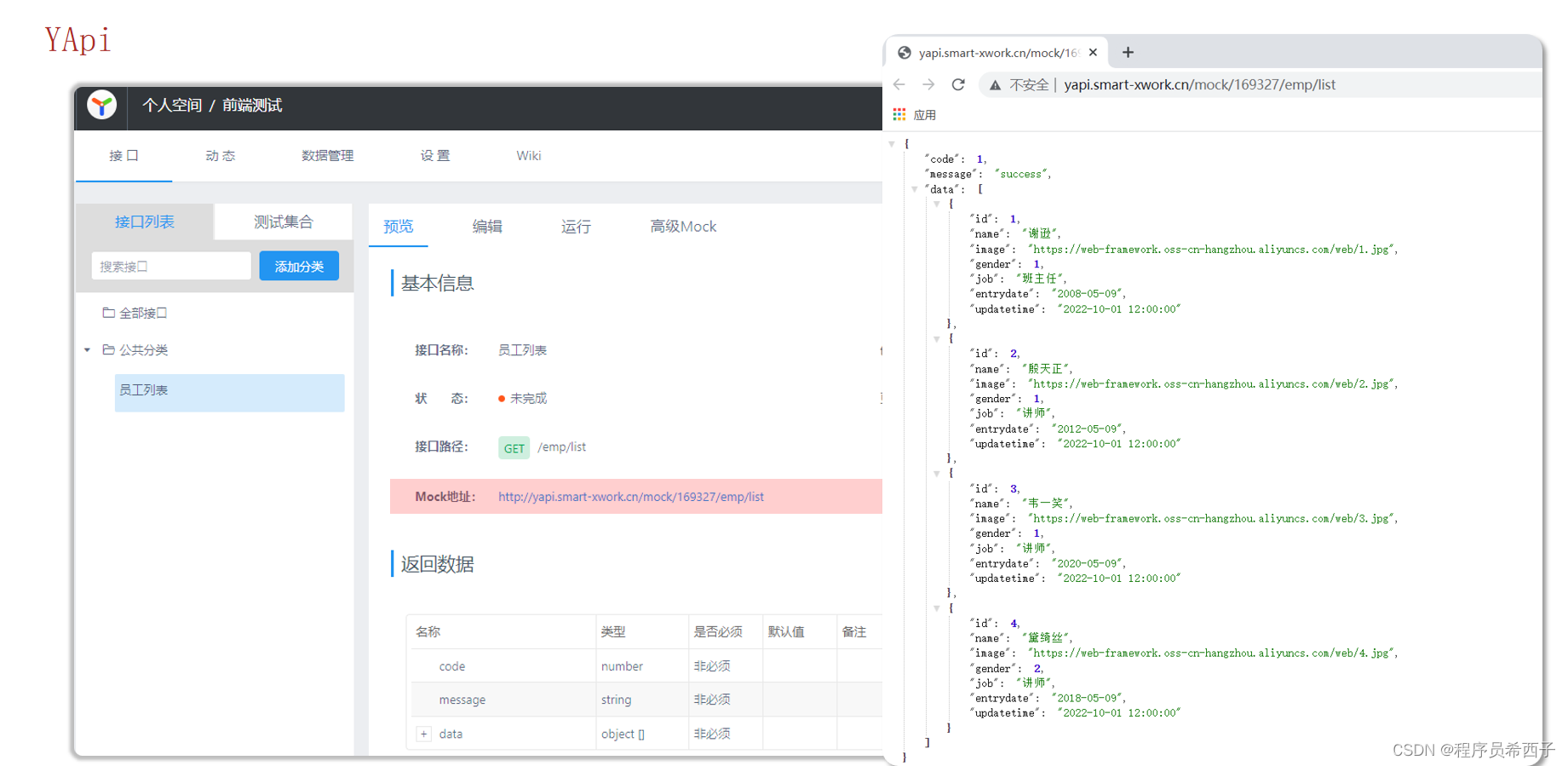Collapse the id 2 object arrow
1568x766 pixels.
[937, 339]
